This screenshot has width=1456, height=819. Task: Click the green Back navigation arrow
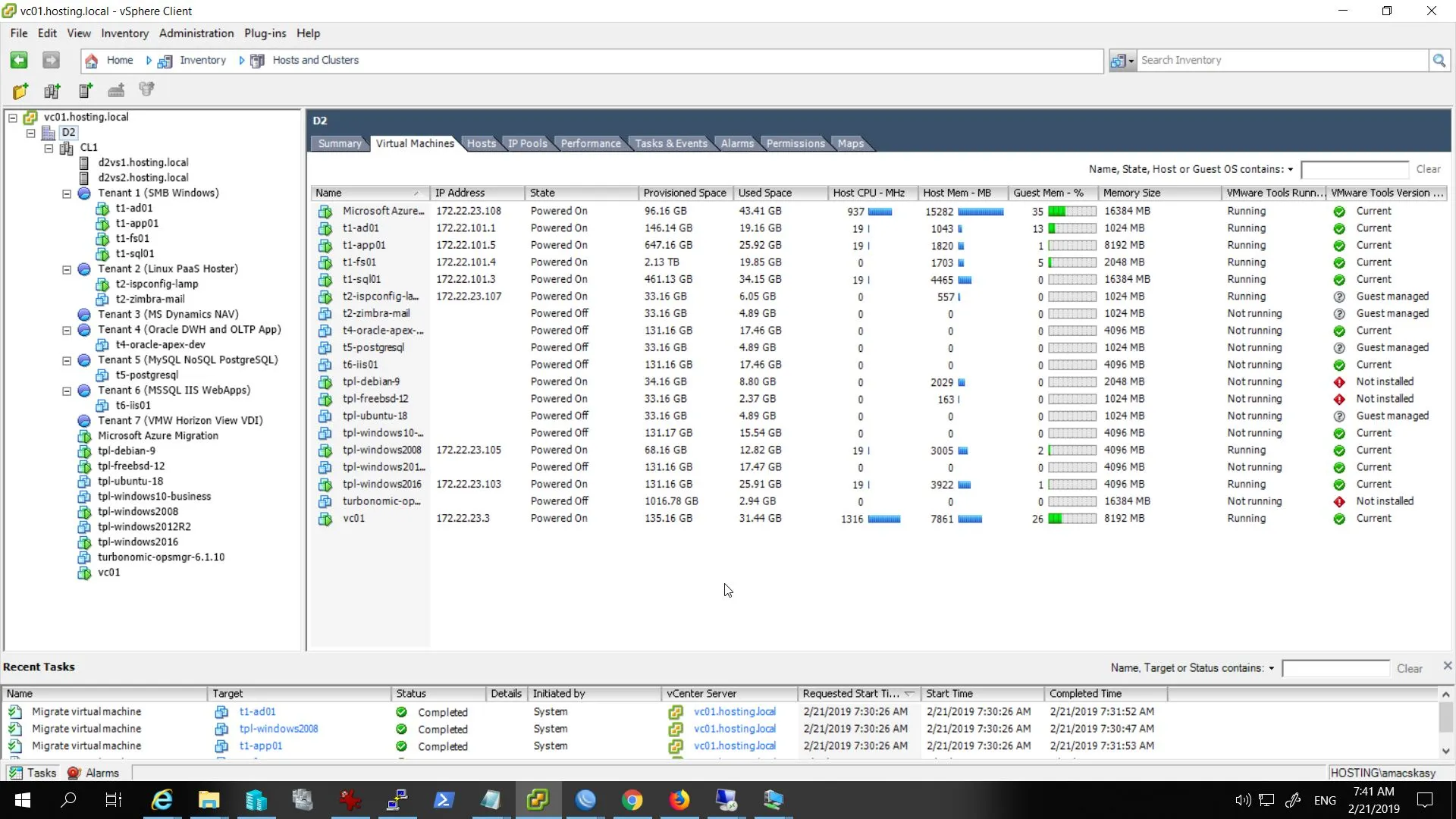click(19, 60)
